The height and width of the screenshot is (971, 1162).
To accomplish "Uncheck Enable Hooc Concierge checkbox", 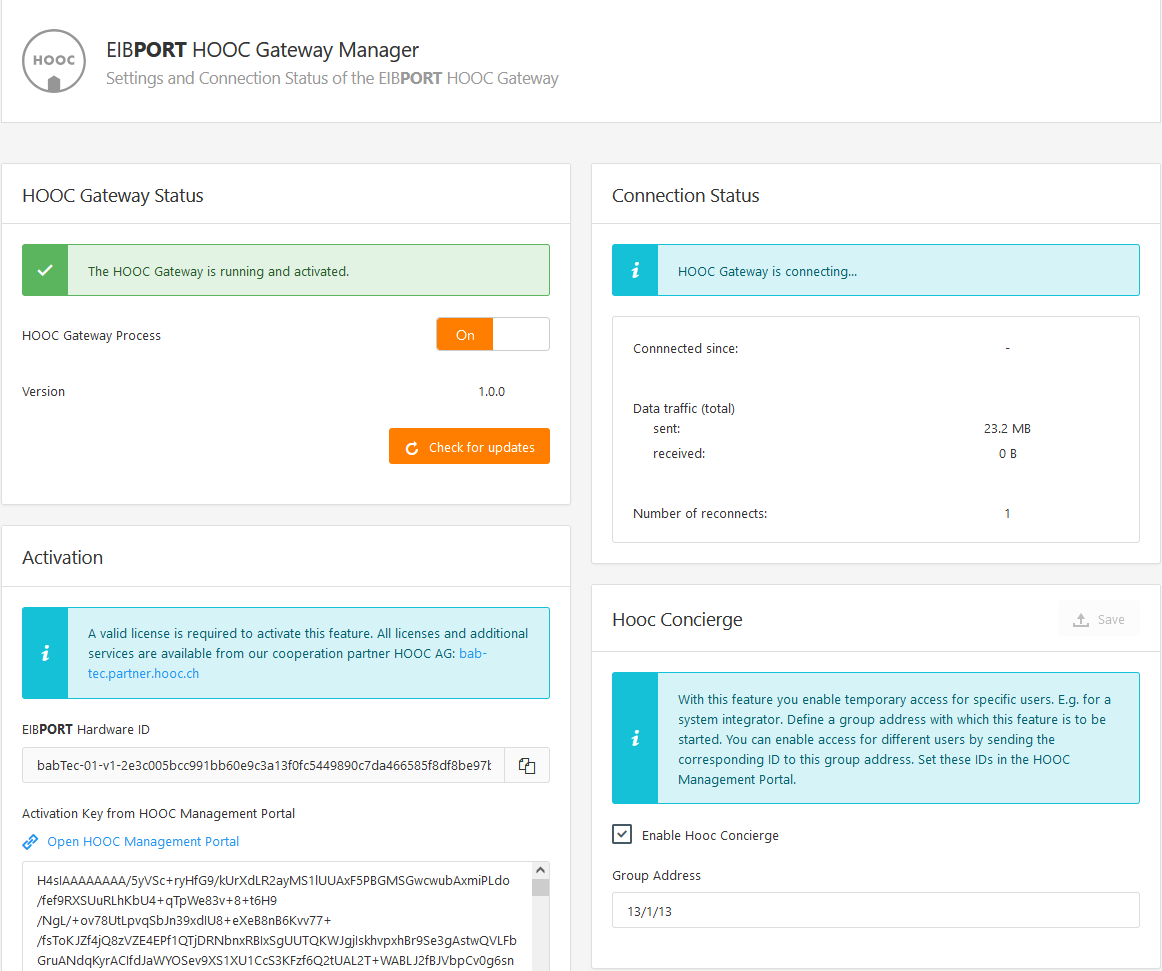I will 622,835.
